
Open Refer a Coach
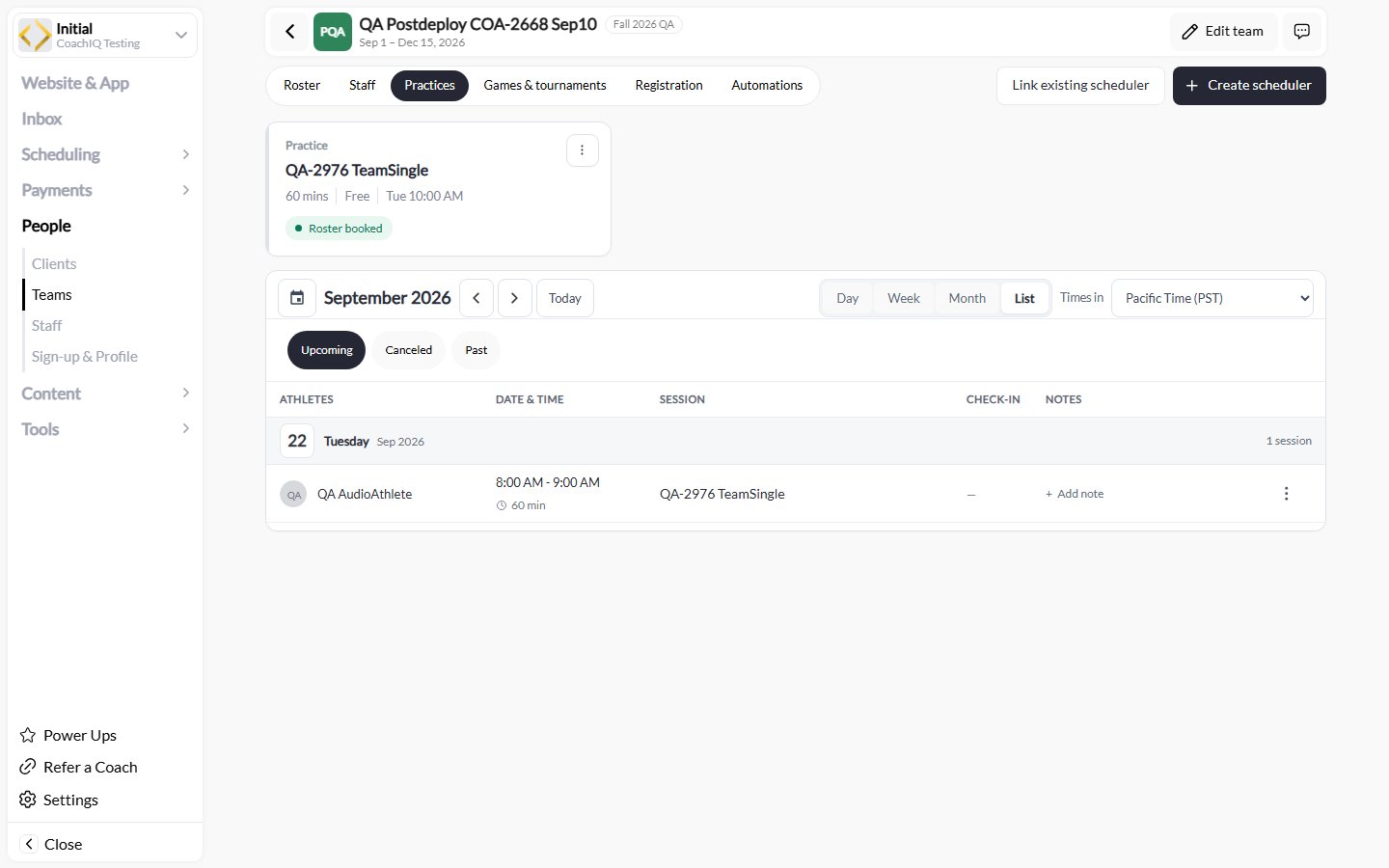click(79, 767)
